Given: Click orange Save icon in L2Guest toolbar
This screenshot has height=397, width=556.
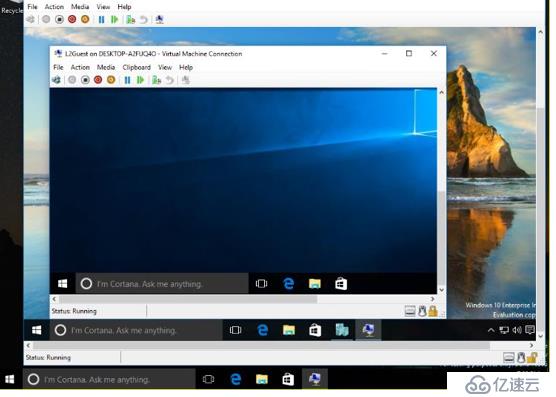Looking at the screenshot, I should (111, 80).
